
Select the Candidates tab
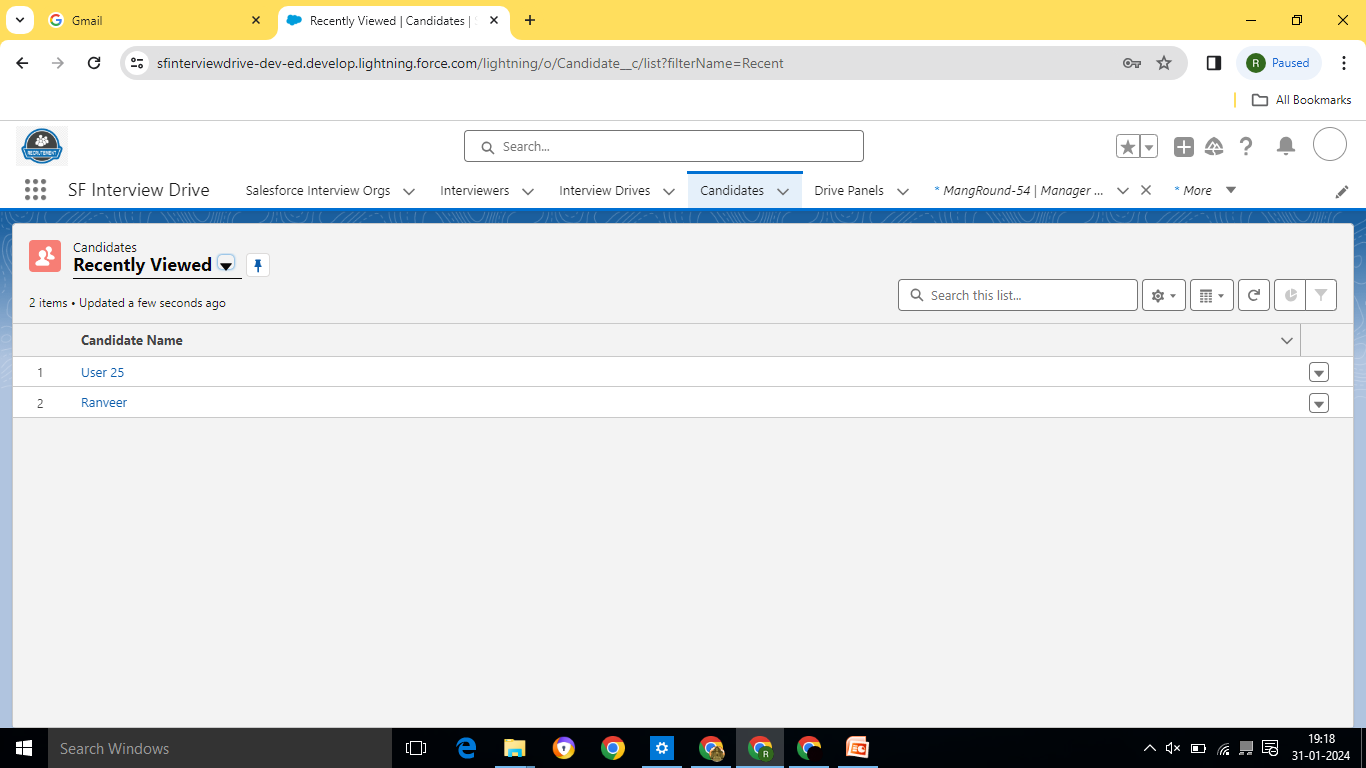(x=732, y=190)
